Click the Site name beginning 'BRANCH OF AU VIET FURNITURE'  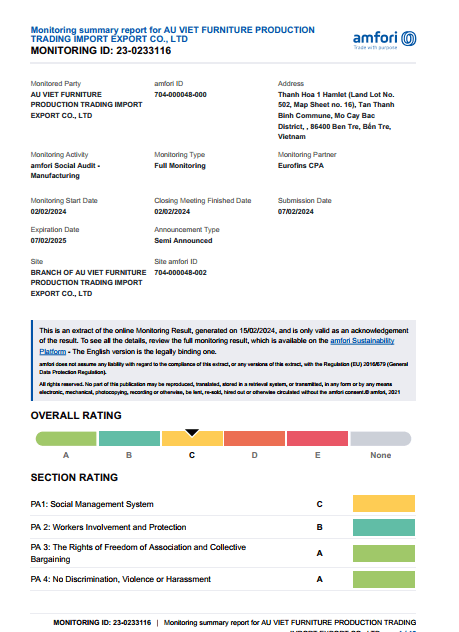point(88,283)
